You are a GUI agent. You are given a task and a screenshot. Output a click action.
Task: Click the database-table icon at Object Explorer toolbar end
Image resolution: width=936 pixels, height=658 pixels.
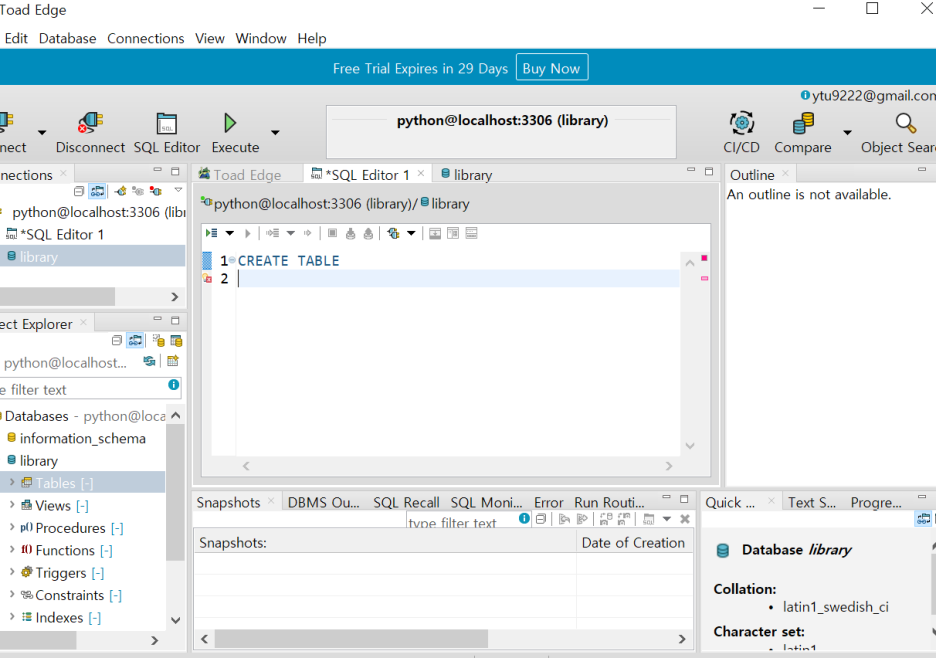click(176, 340)
